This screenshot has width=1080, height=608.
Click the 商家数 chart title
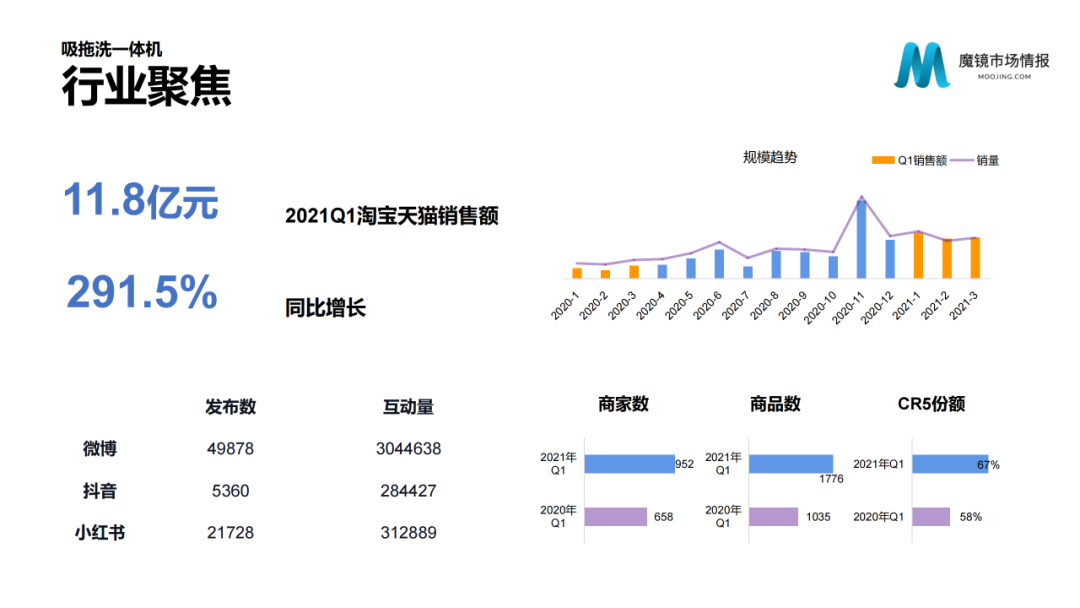coord(623,403)
